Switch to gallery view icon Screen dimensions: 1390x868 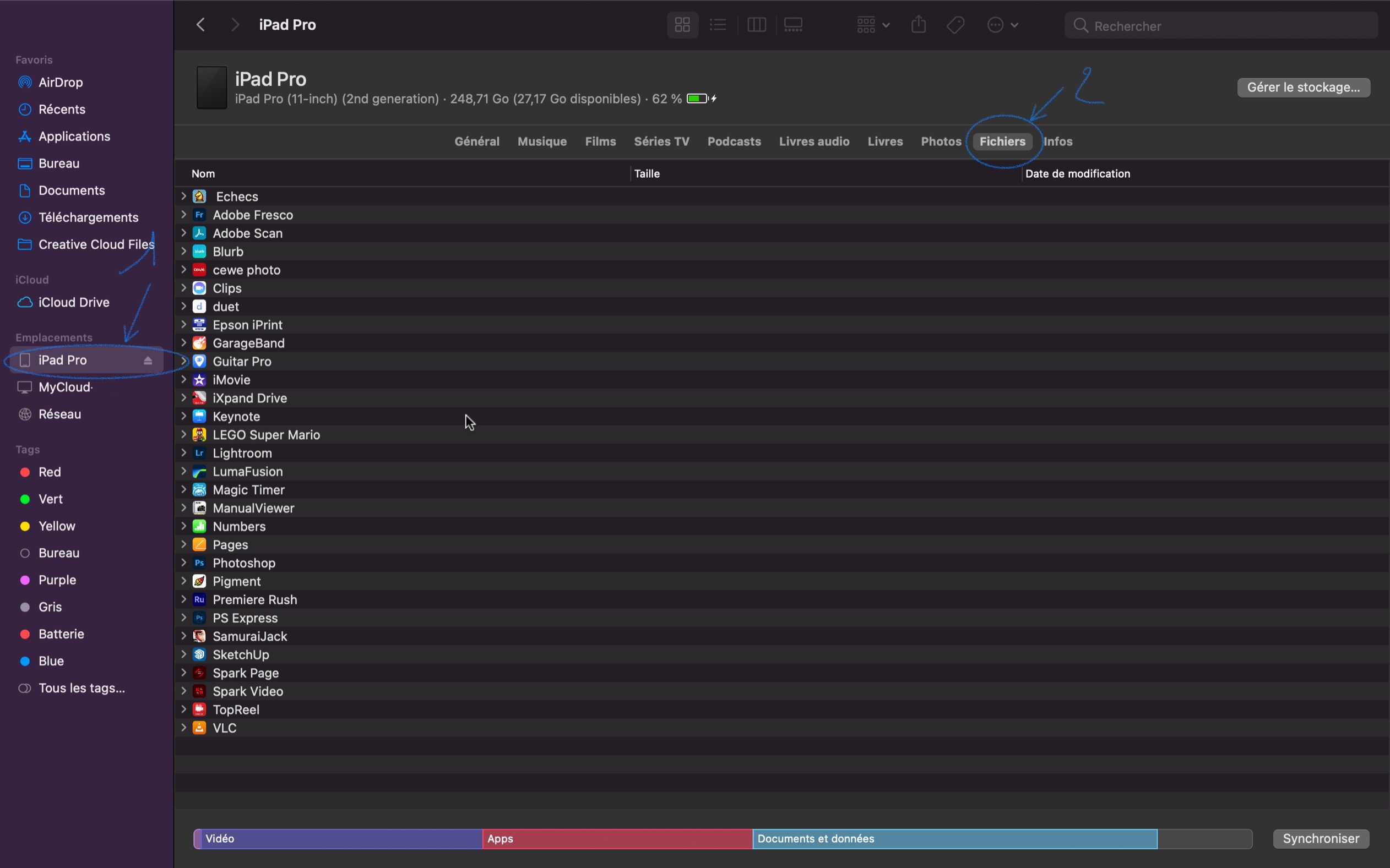coord(793,25)
